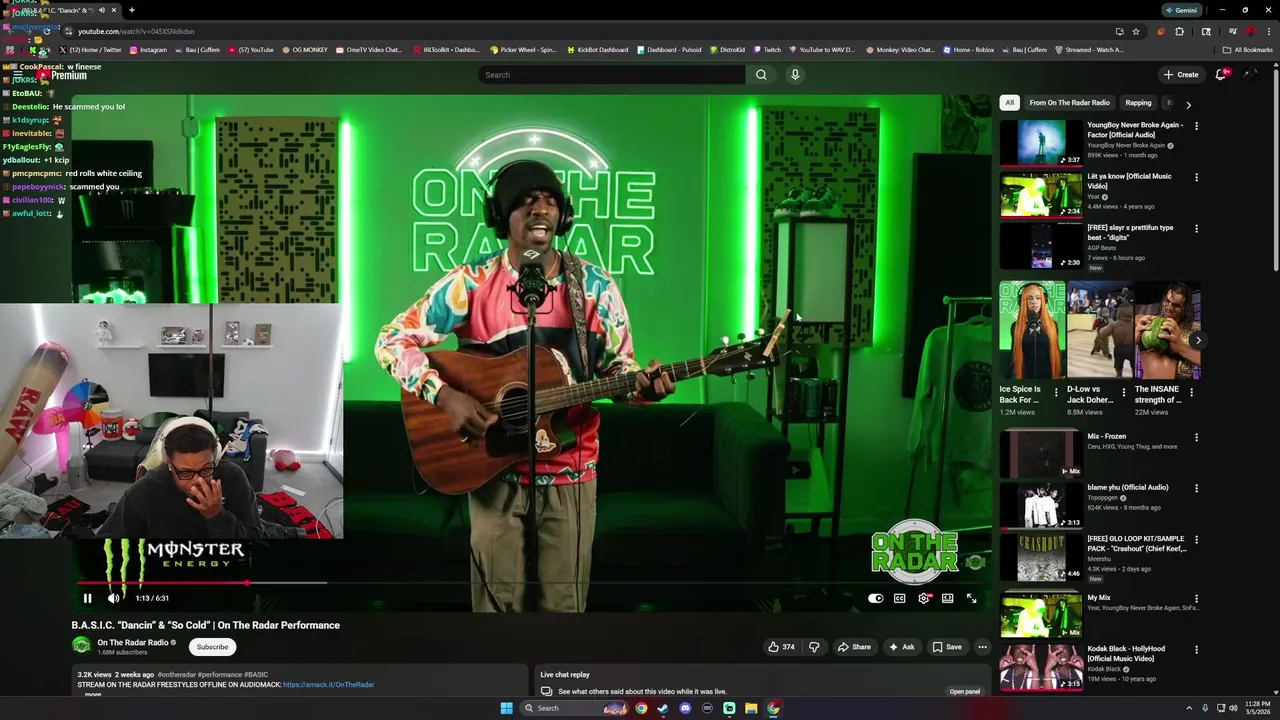
Task: Dislike the video thumbs down
Action: [x=814, y=647]
